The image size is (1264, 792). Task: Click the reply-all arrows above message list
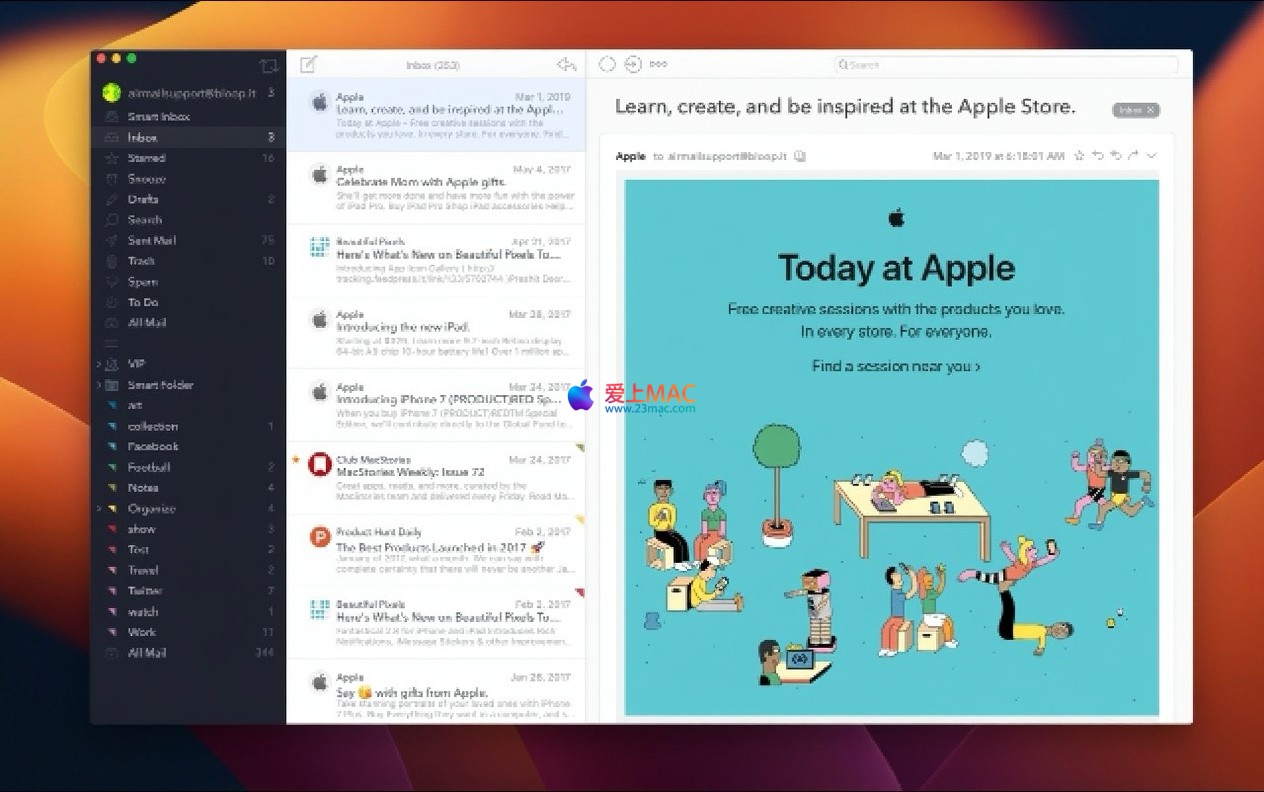tap(567, 65)
